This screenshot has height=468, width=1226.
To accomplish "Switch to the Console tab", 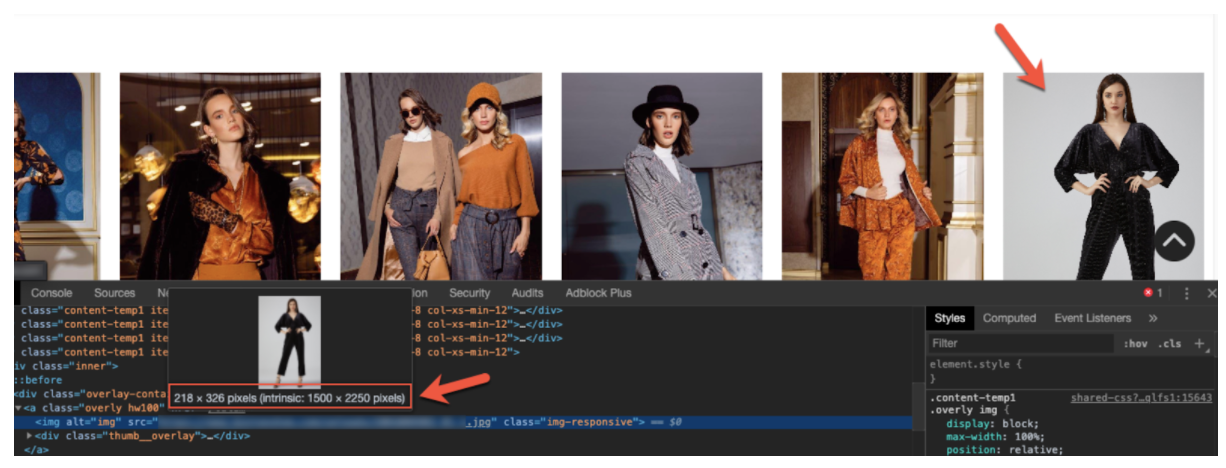I will pos(52,293).
